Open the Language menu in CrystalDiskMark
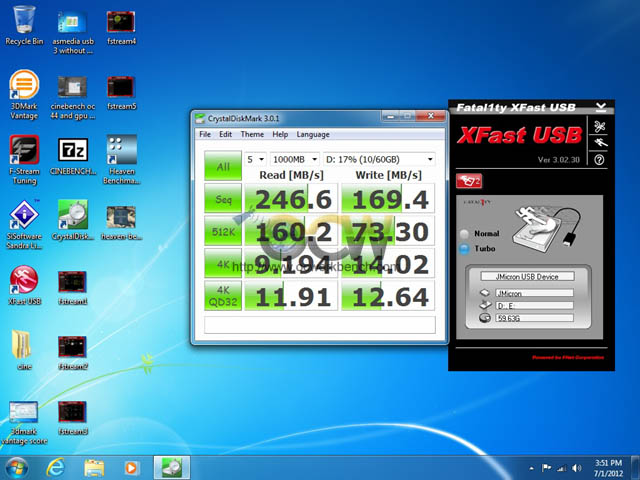The image size is (640, 480). (313, 134)
